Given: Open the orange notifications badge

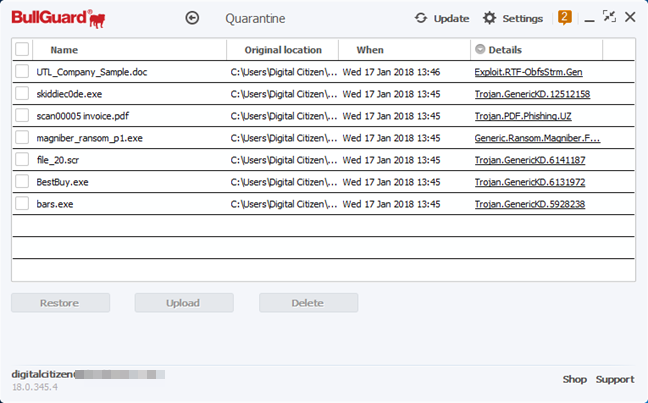Looking at the screenshot, I should coord(565,17).
